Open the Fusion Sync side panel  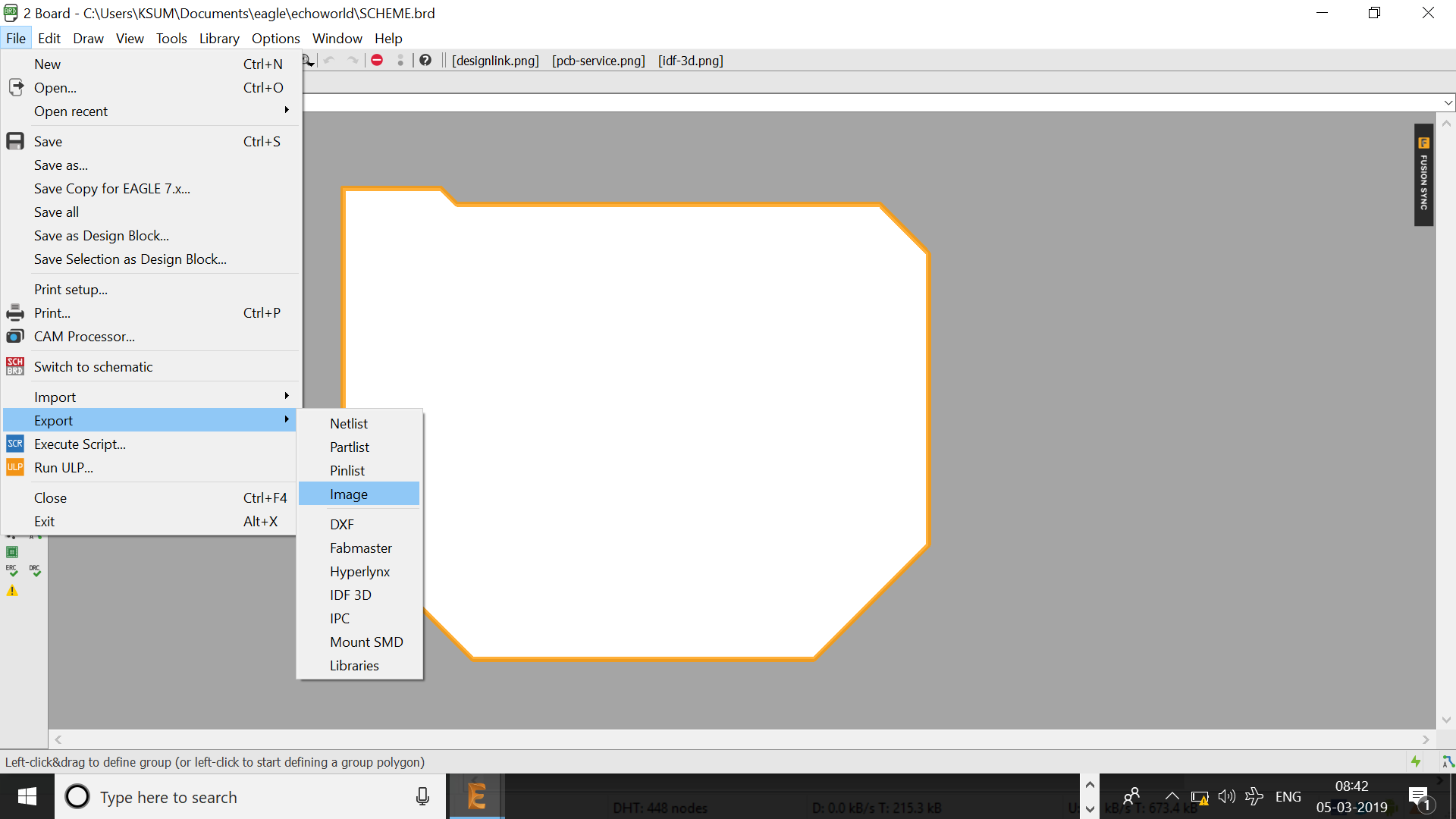(x=1423, y=175)
